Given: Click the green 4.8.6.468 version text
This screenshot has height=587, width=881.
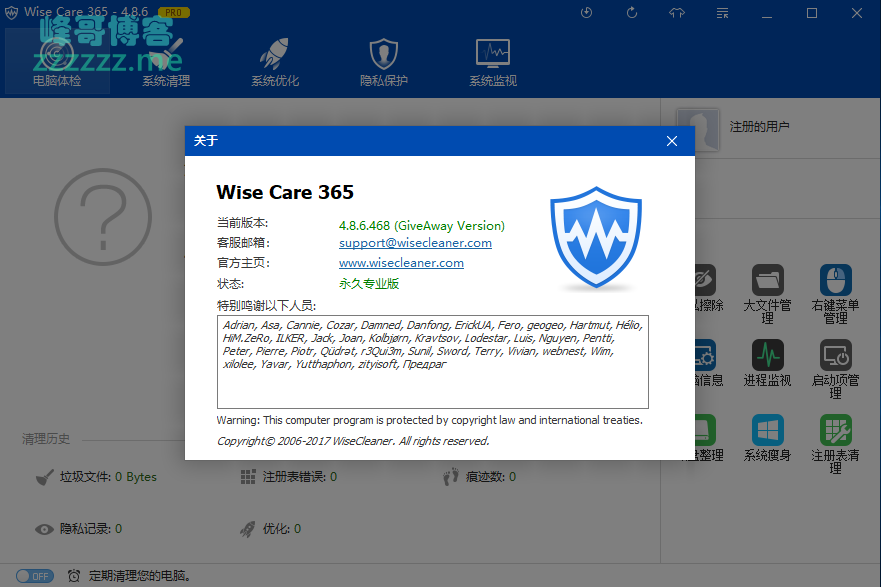Looking at the screenshot, I should [x=421, y=226].
